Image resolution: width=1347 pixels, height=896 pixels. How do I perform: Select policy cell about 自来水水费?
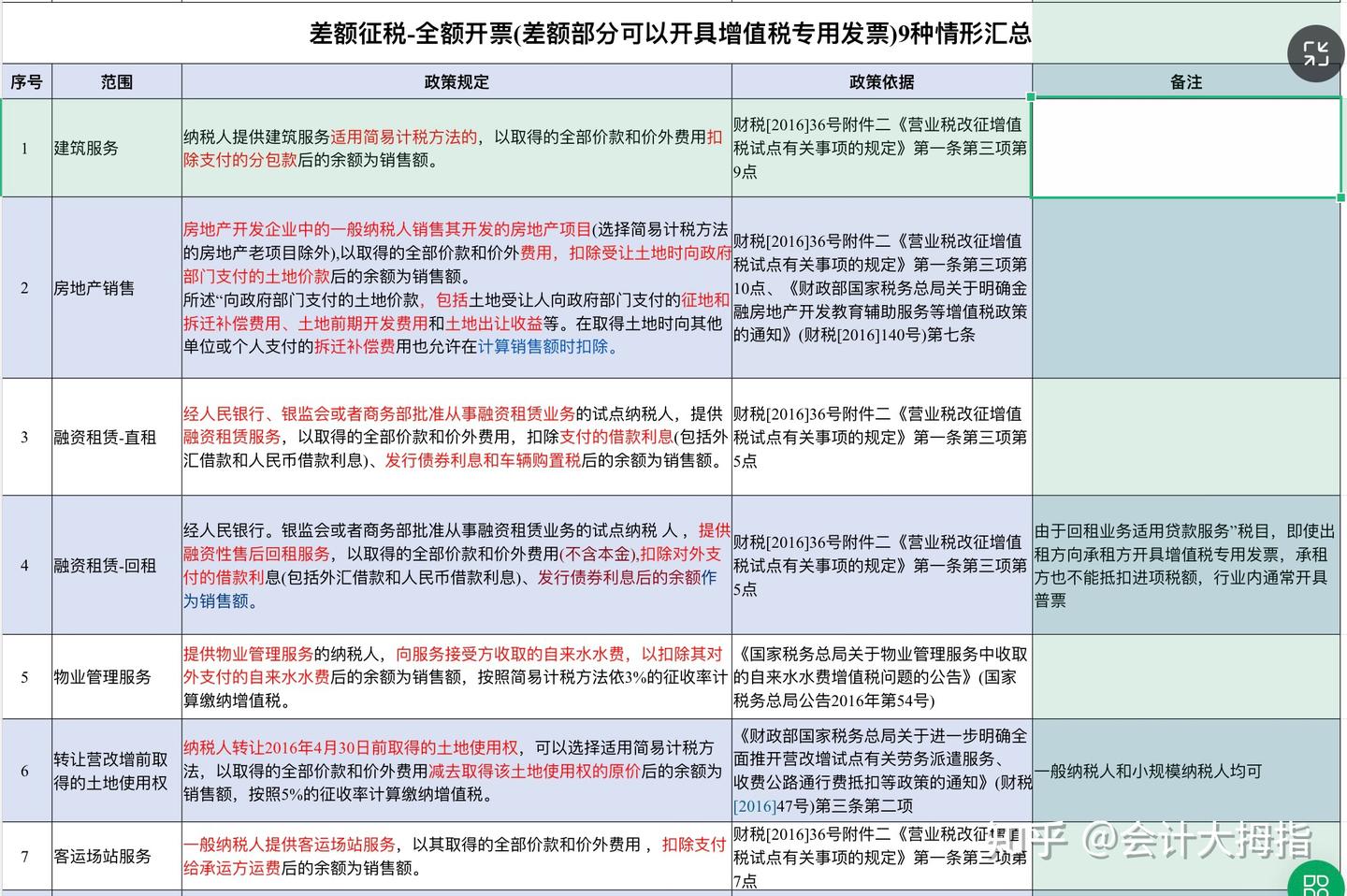(x=456, y=676)
